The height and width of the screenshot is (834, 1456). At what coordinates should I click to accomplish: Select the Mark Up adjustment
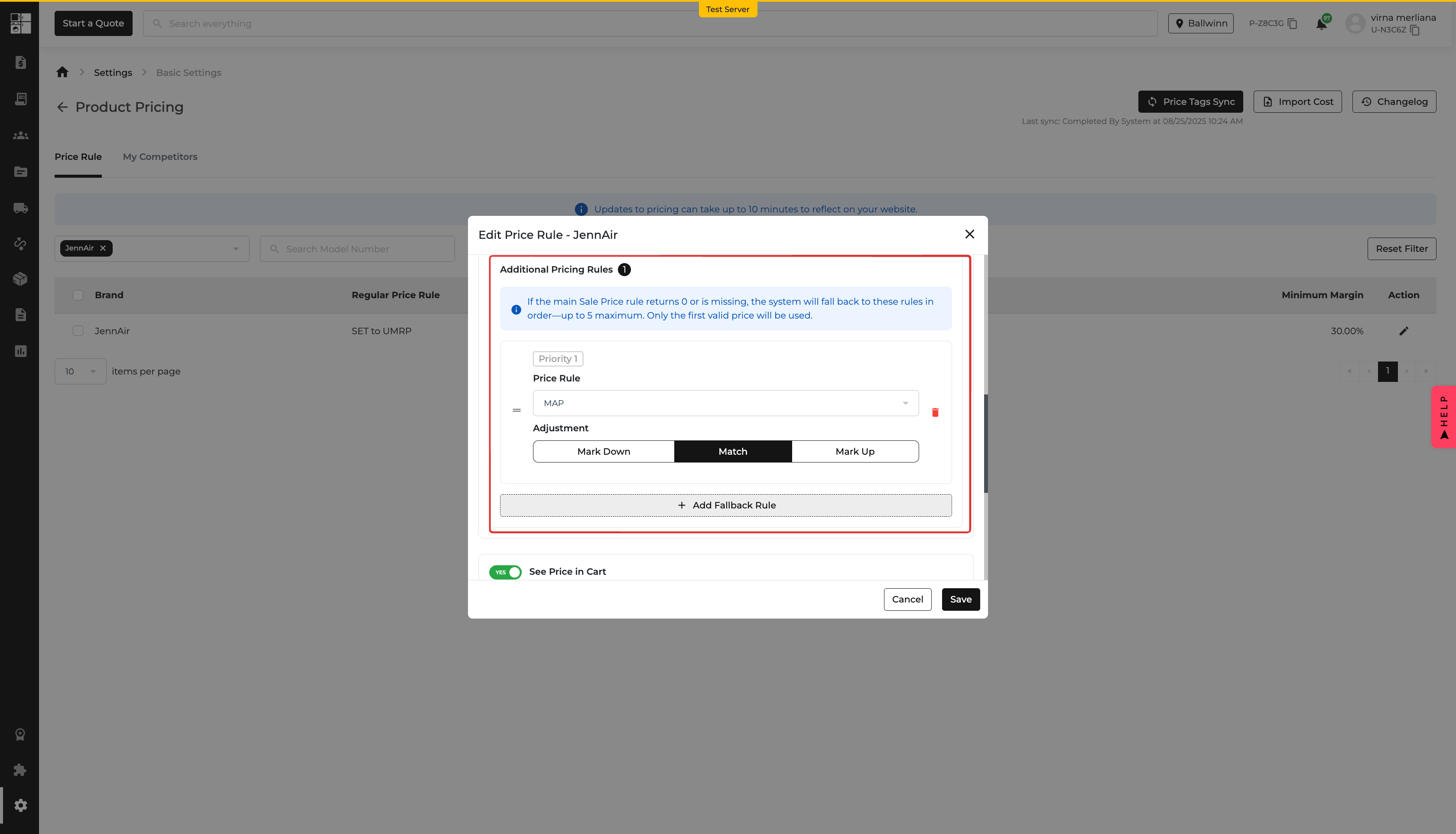[x=855, y=451]
